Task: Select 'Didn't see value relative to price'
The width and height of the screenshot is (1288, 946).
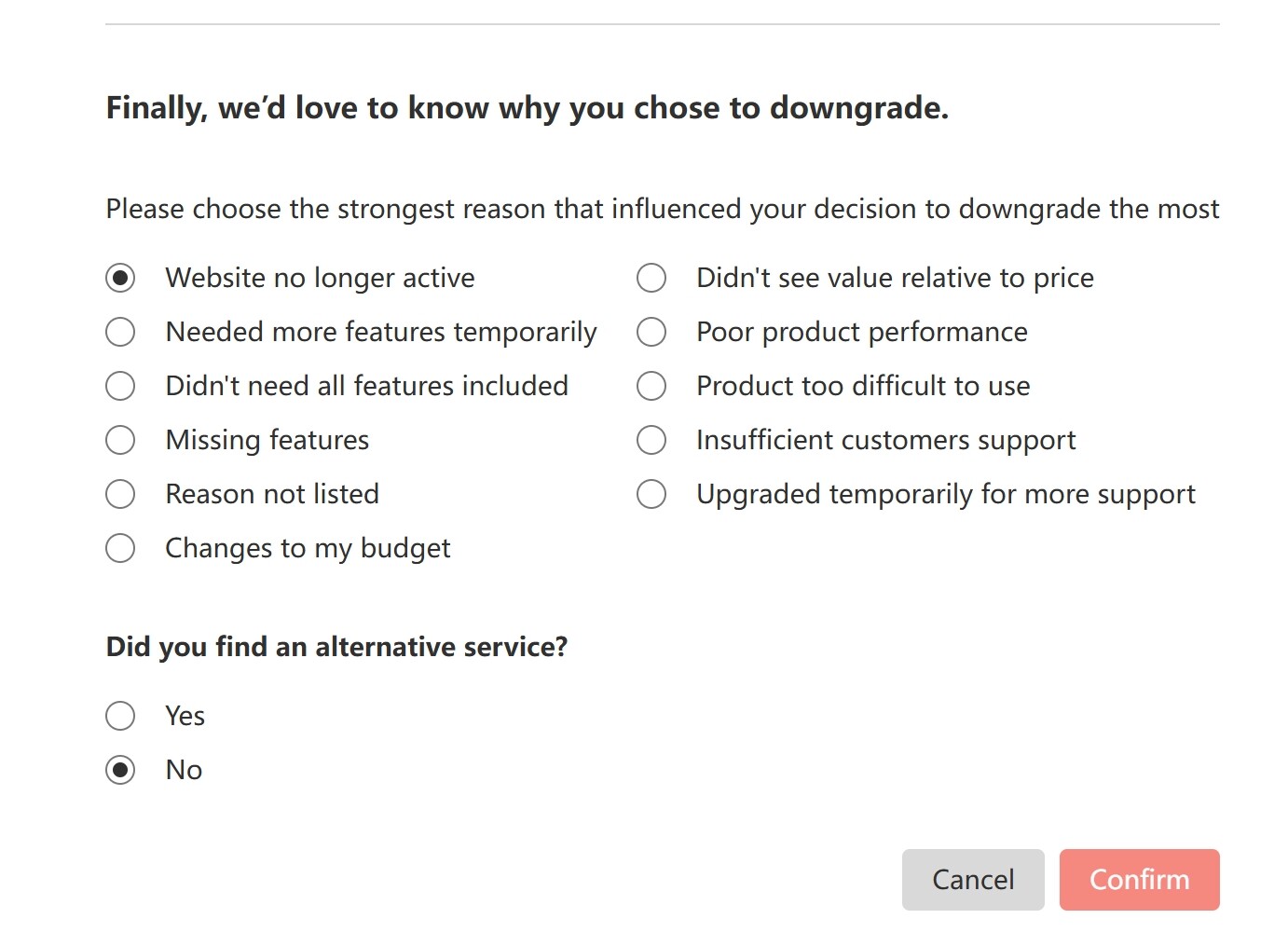Action: pos(651,278)
